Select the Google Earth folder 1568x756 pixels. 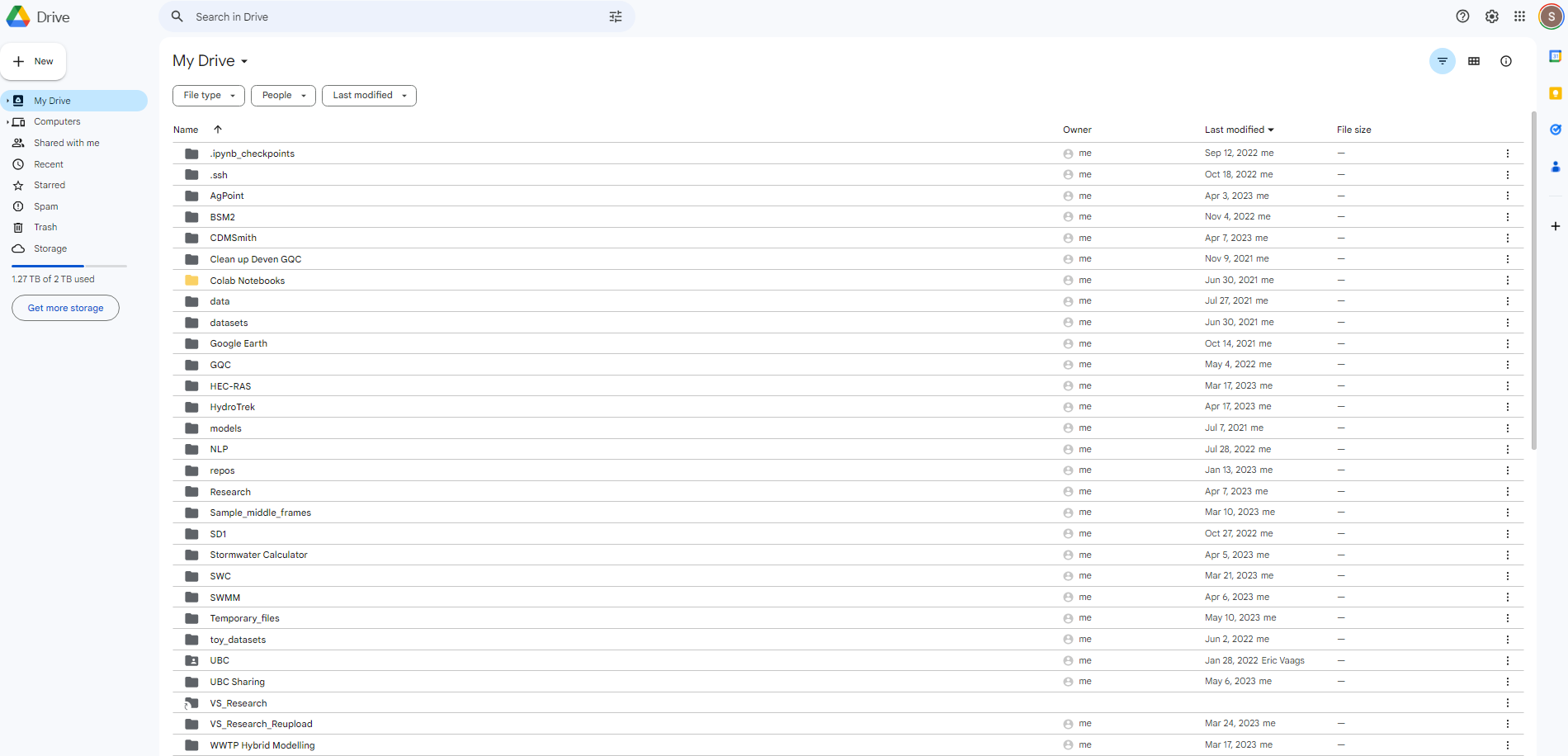(848, 343)
